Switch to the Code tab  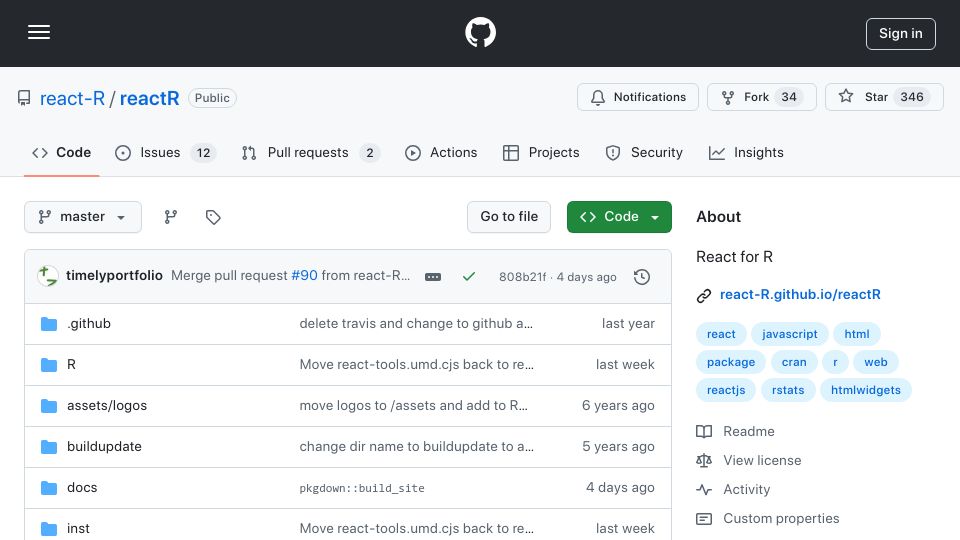[x=61, y=152]
